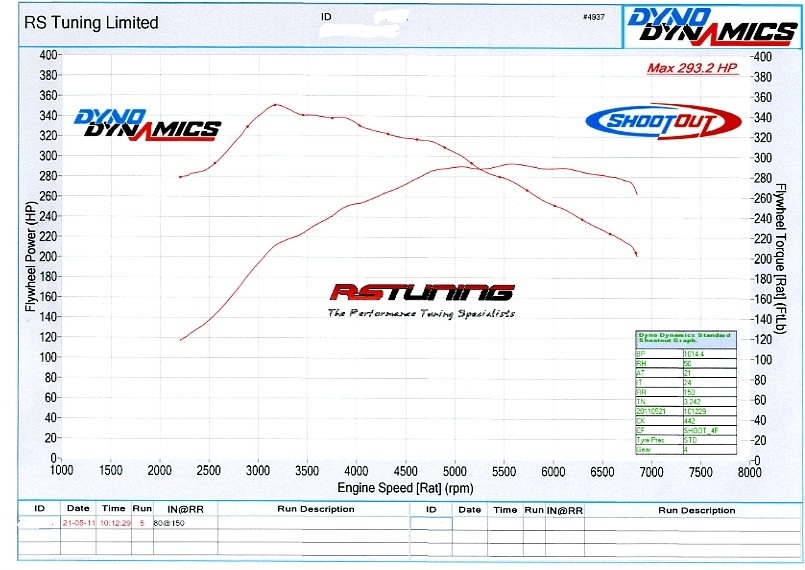805x570 pixels.
Task: Click the IT value 24
Action: 687,383
